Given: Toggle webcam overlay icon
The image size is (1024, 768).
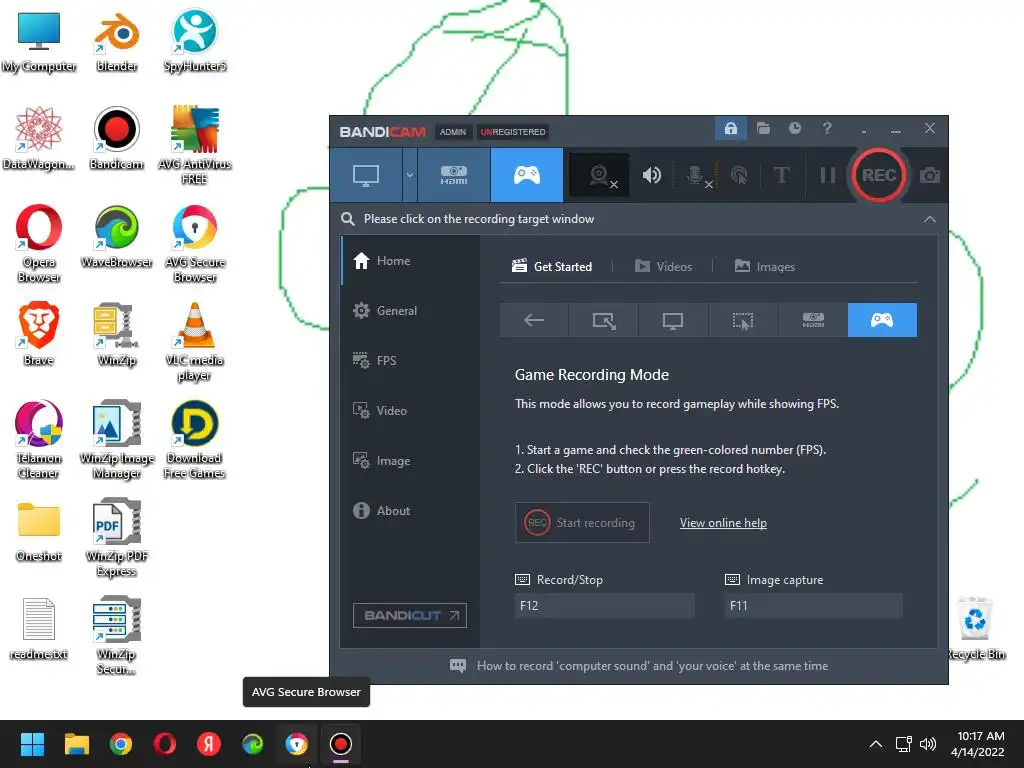Looking at the screenshot, I should click(x=600, y=175).
